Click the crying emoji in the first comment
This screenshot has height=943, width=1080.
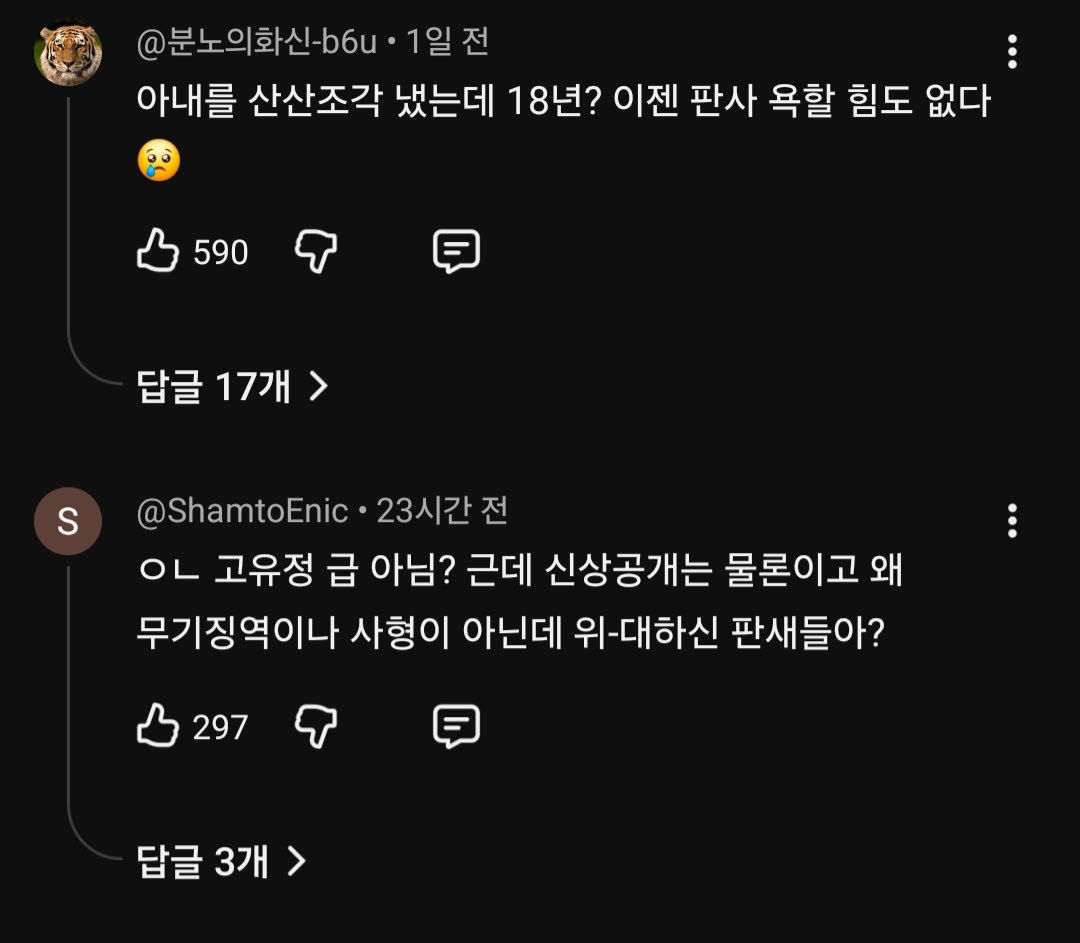159,161
